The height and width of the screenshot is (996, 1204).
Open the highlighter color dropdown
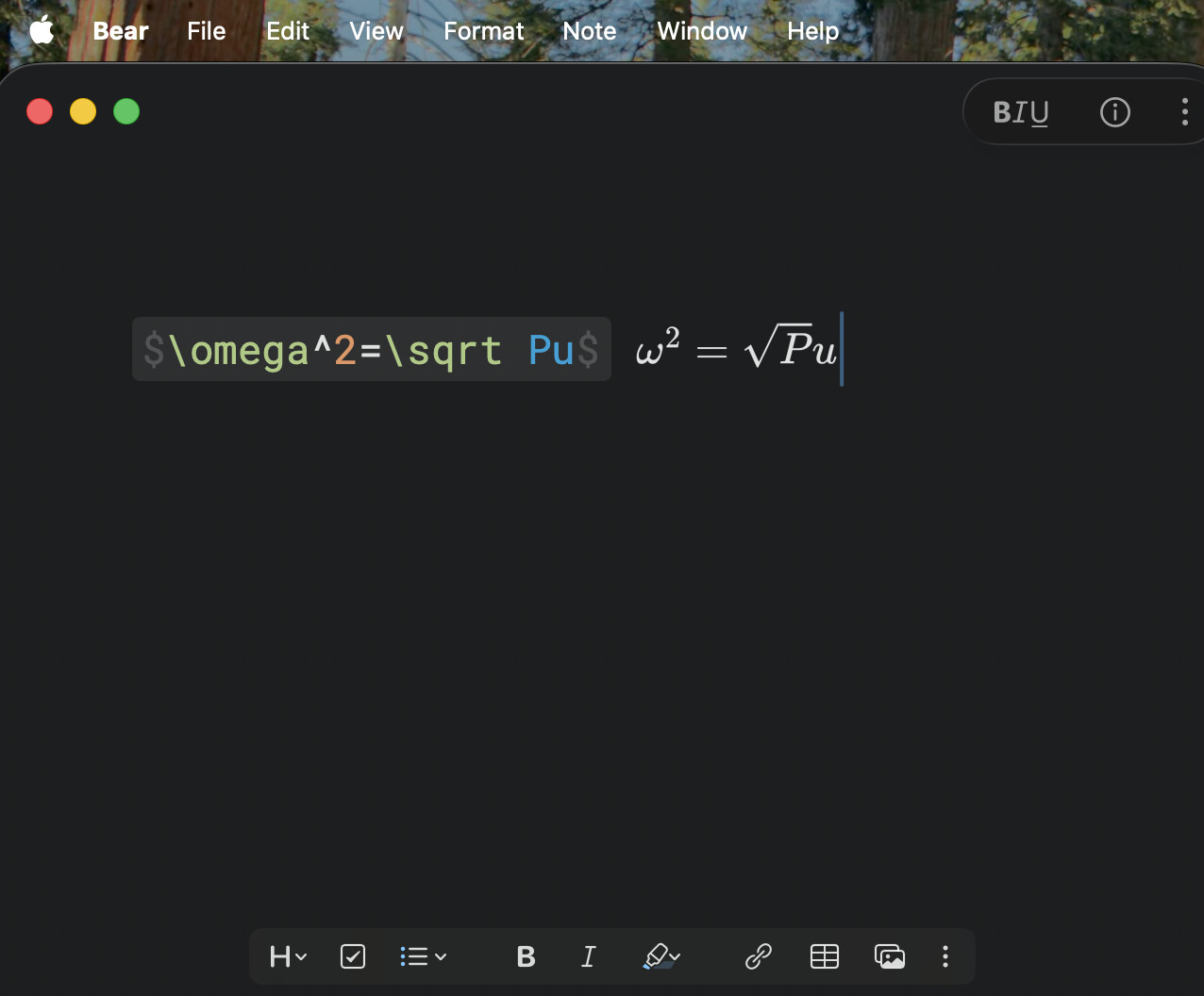[661, 957]
